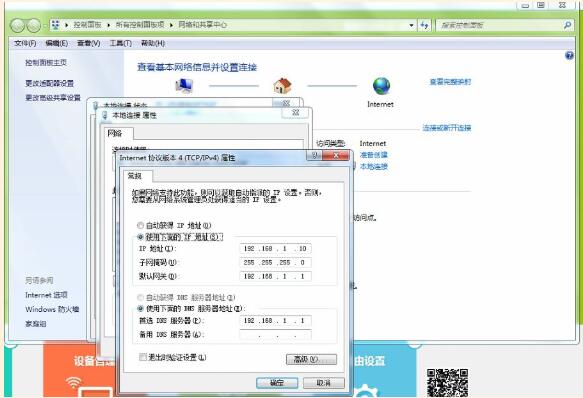Open the 编辑(E) menu

coord(57,44)
